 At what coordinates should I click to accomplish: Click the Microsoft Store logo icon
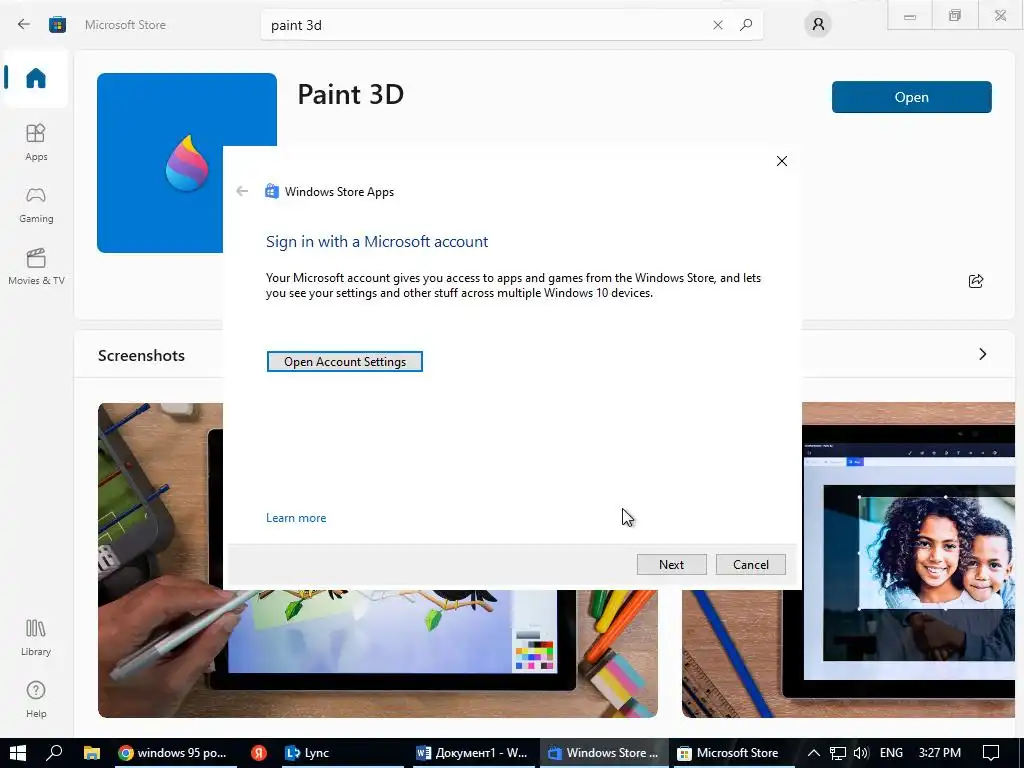[57, 25]
